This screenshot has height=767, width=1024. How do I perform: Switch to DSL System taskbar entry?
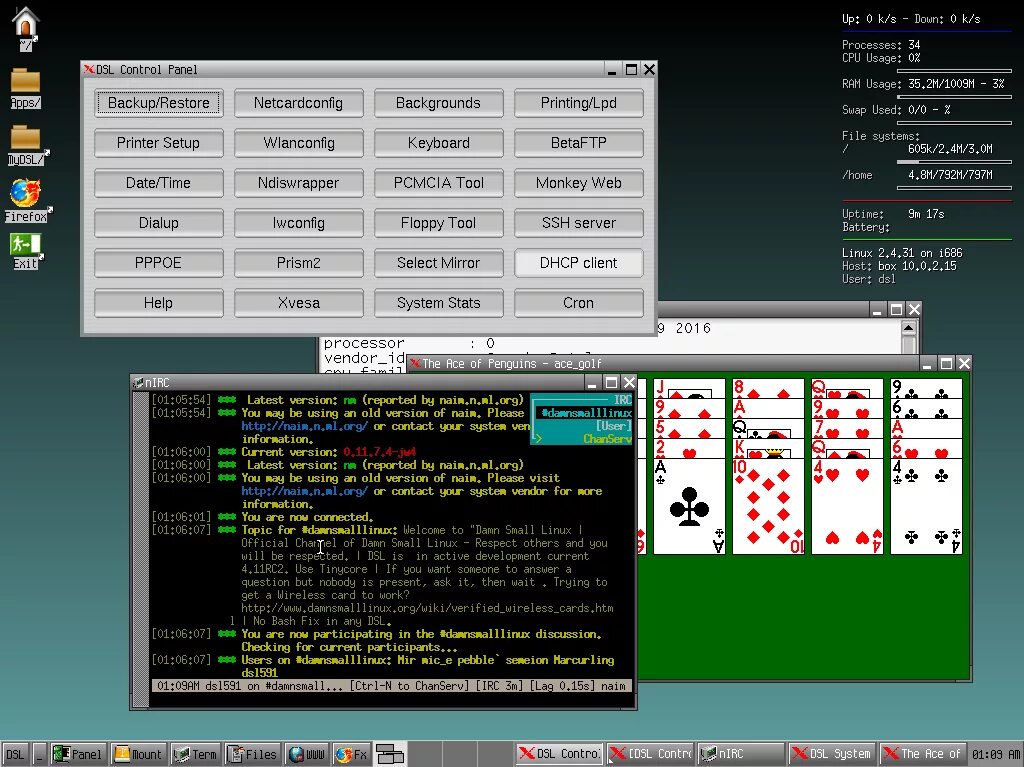tap(831, 754)
